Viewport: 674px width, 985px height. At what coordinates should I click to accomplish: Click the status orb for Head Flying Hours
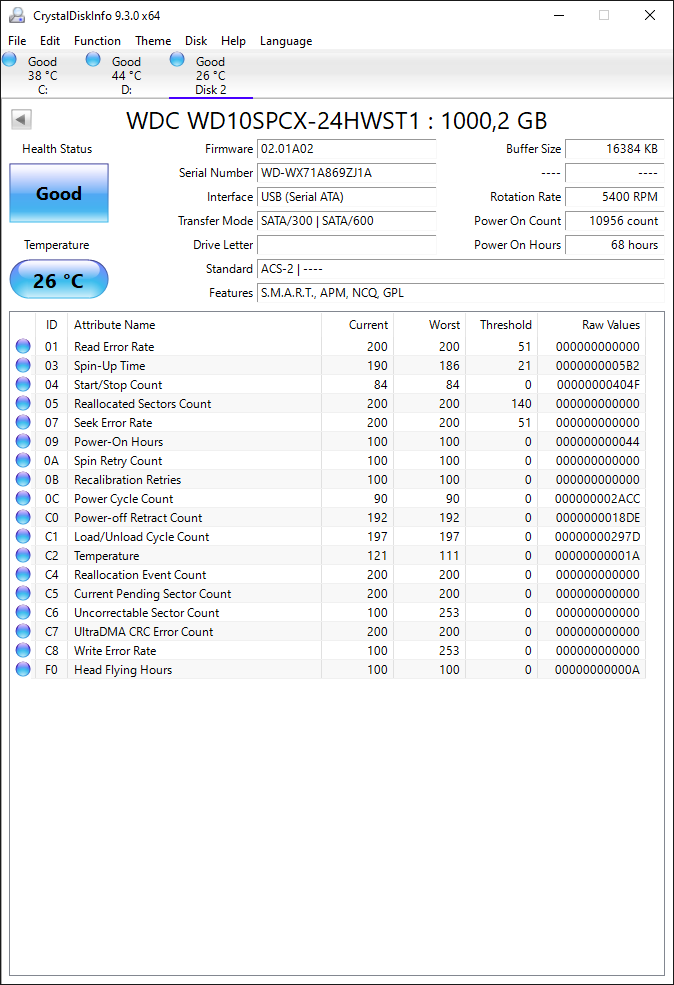coord(23,669)
